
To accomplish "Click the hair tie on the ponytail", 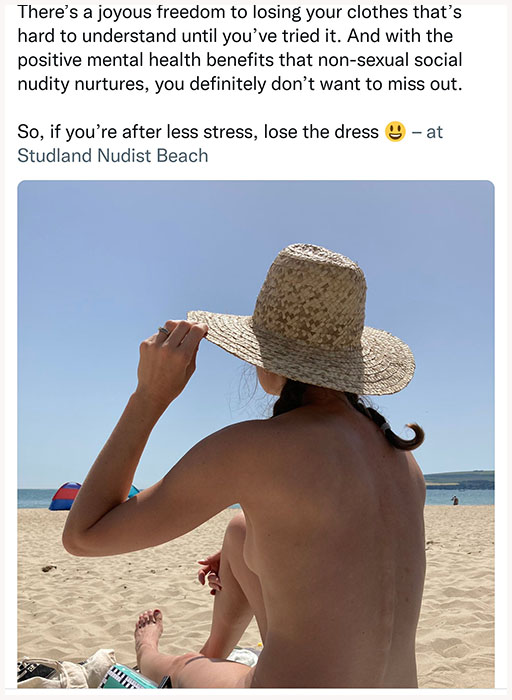I will tap(385, 426).
